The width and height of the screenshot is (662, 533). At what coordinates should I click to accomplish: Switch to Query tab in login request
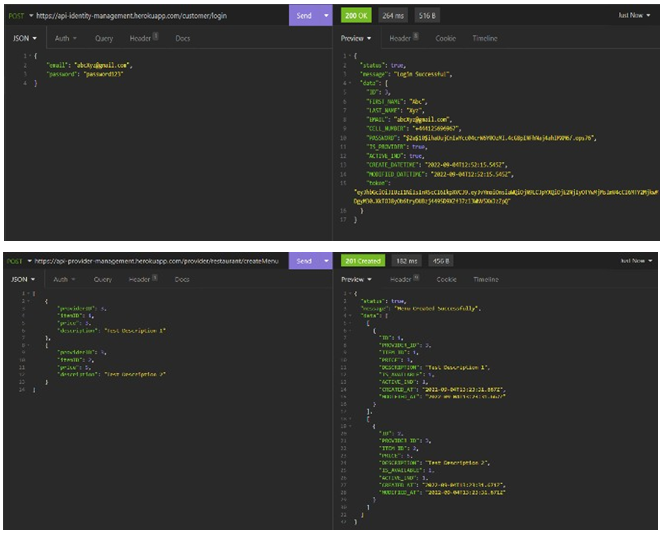click(103, 38)
